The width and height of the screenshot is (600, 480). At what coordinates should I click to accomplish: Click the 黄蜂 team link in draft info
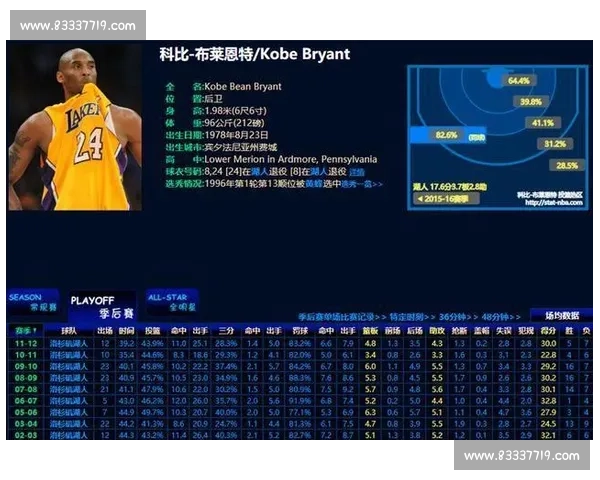click(x=314, y=184)
